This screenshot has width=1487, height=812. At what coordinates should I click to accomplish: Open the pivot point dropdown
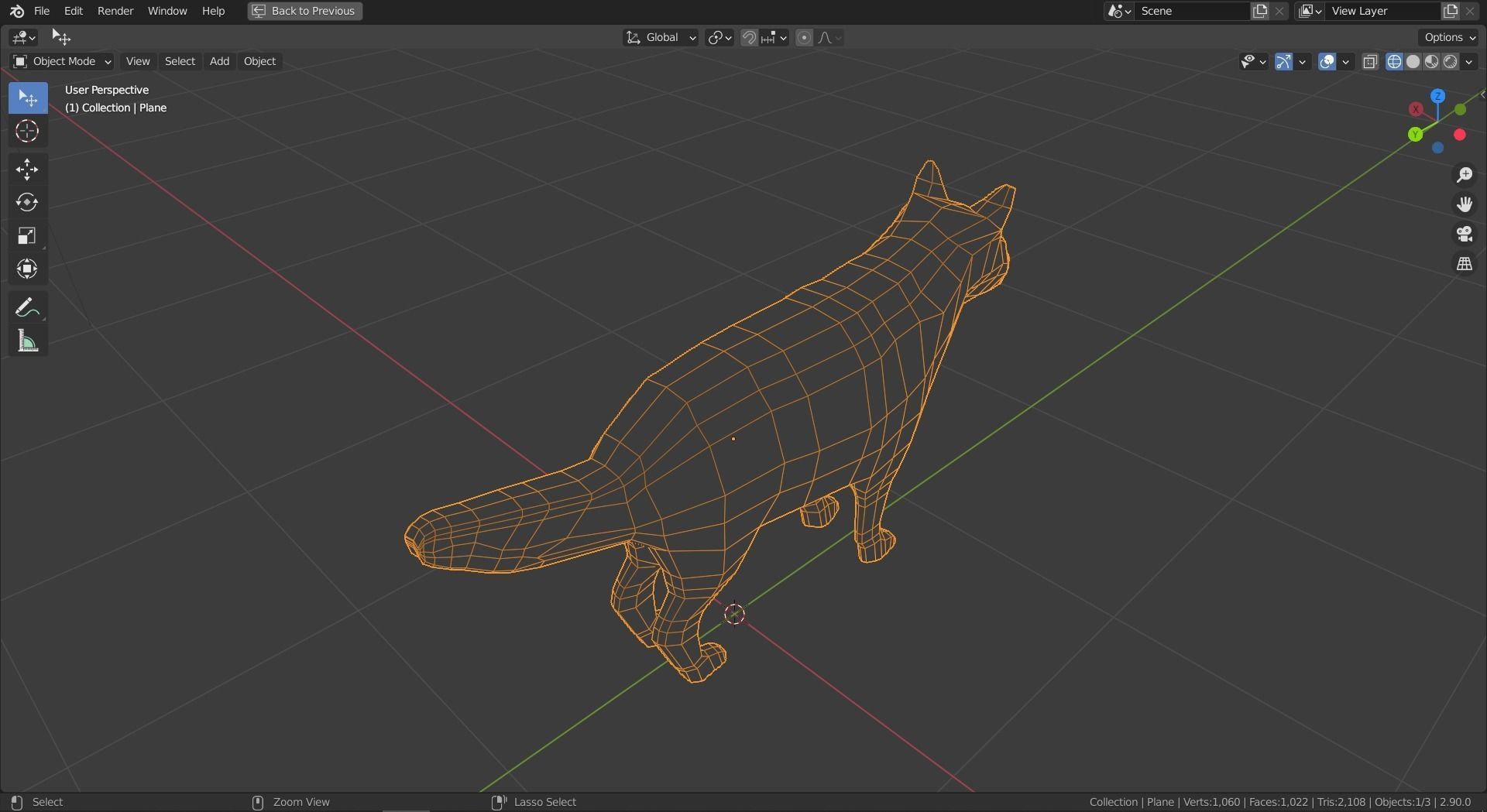point(719,38)
